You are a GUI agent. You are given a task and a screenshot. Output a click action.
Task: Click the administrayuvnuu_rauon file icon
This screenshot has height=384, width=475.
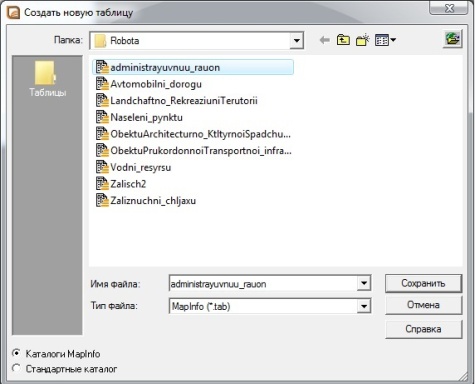102,67
